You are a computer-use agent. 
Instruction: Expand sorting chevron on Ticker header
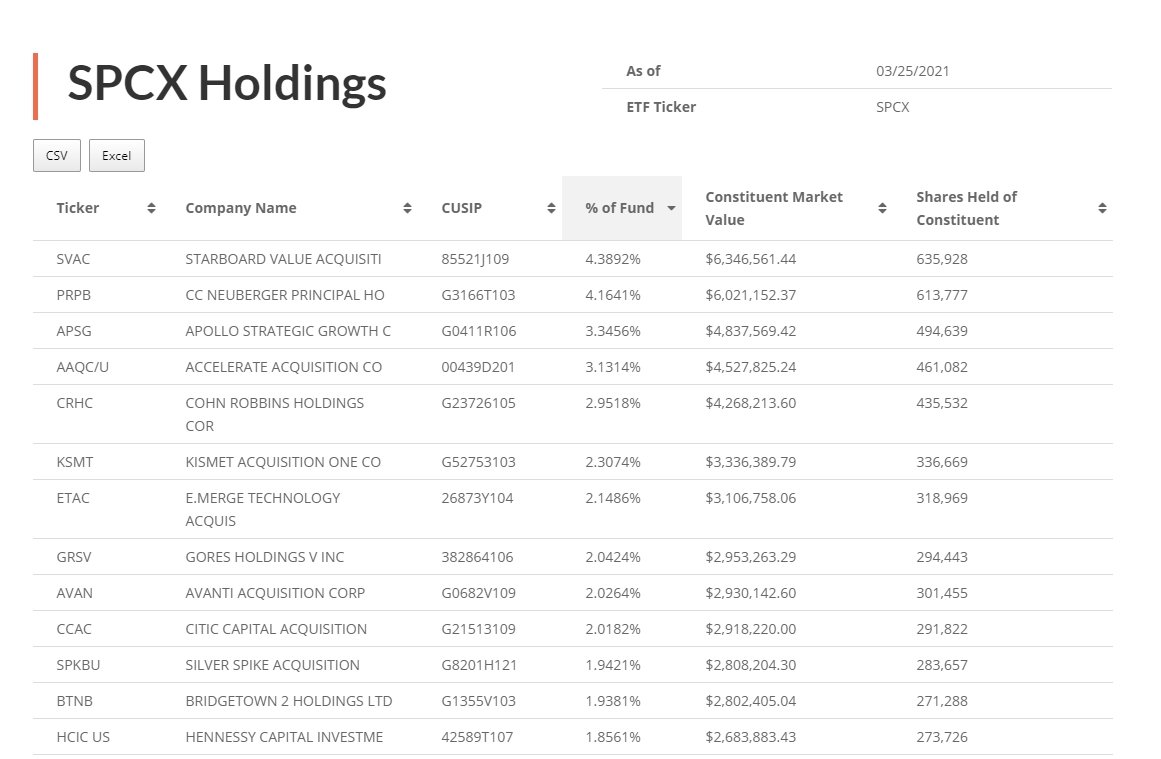pos(151,208)
